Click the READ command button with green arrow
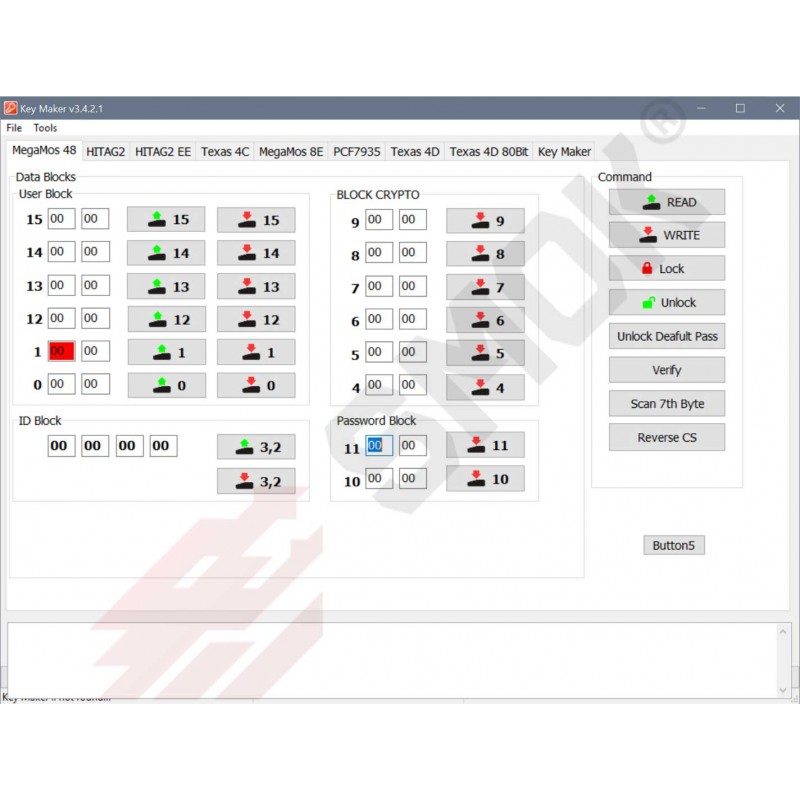800x800 pixels. [x=667, y=202]
